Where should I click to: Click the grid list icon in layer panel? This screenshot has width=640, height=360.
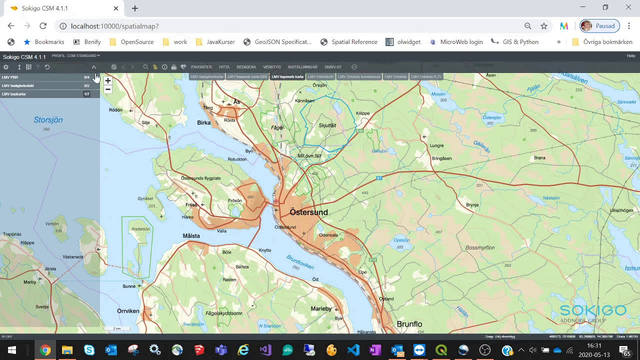click(x=29, y=67)
